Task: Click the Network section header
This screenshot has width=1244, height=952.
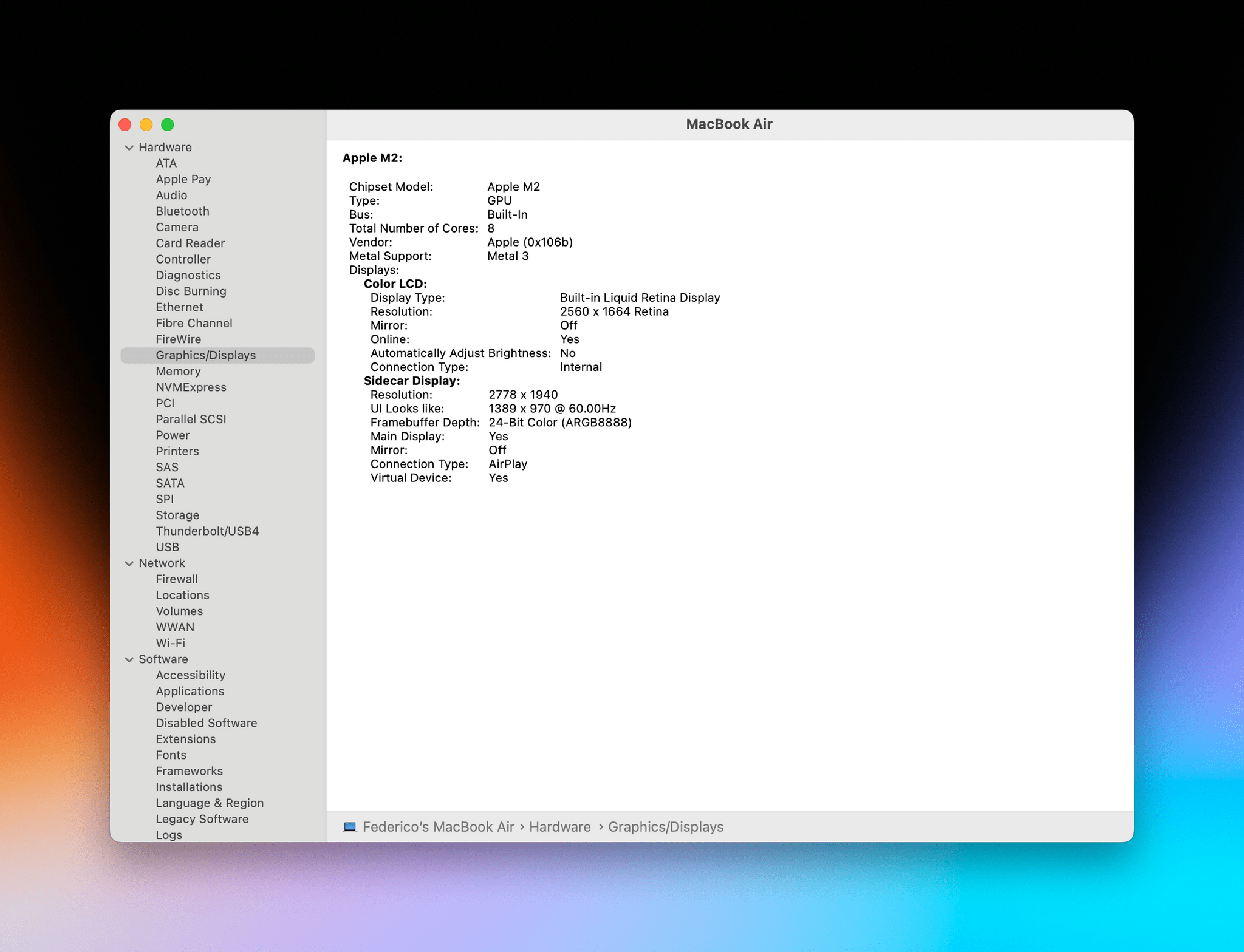Action: tap(162, 563)
